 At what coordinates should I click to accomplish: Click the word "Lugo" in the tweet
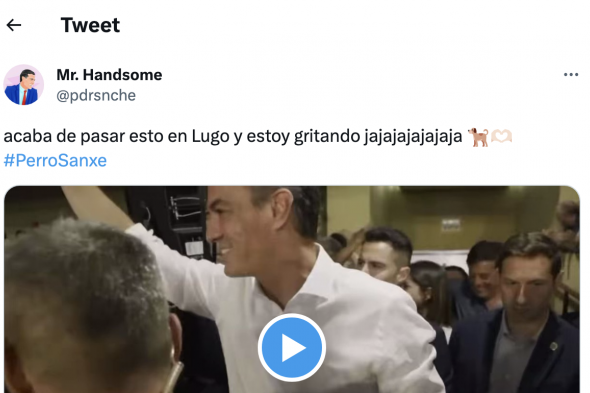point(210,137)
